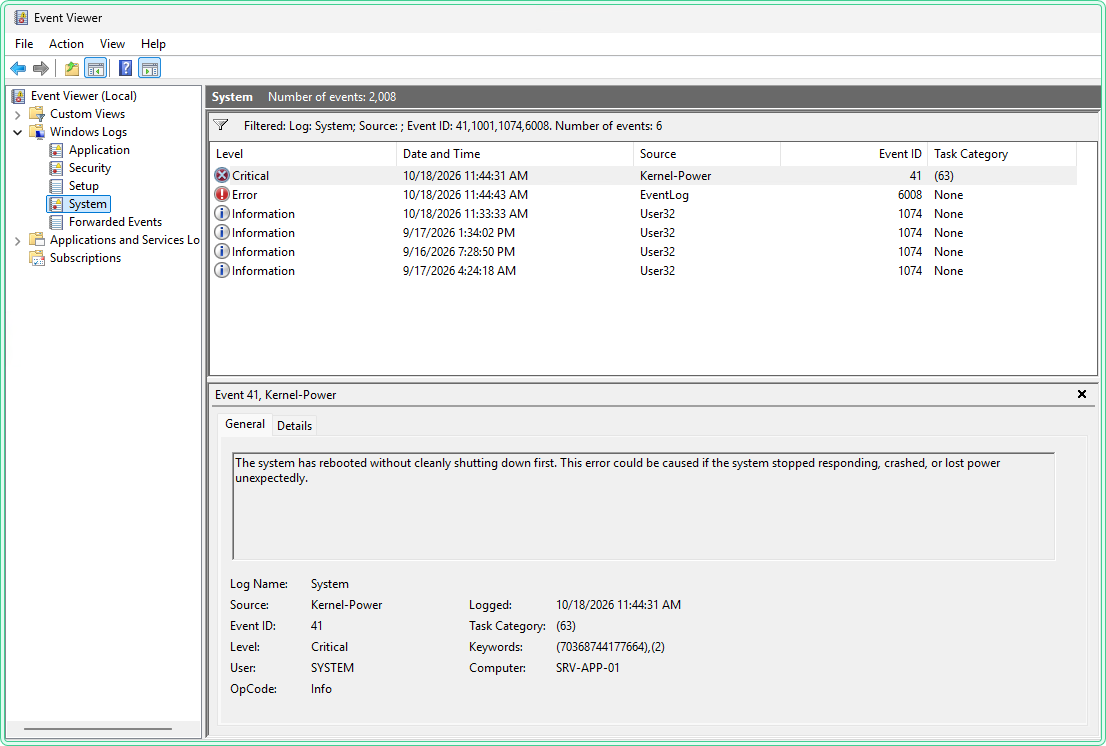Click the 9/17/2026 1:34:02 PM date cell

[458, 233]
